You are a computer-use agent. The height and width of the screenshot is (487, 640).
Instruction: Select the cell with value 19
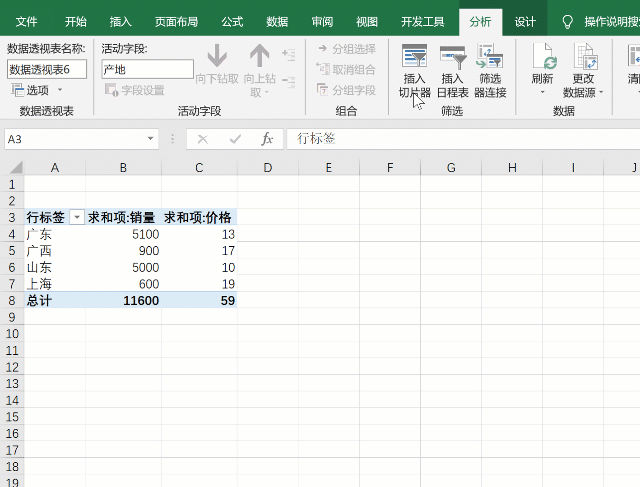[199, 284]
